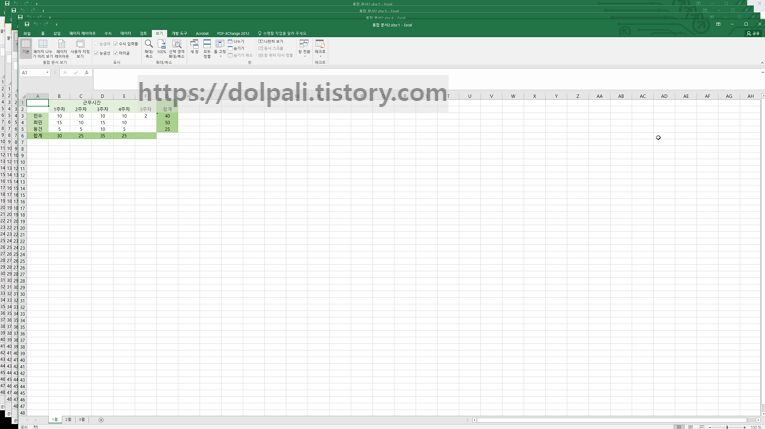Select the first sheet tab (1월)
The height and width of the screenshot is (429, 765).
pos(55,420)
